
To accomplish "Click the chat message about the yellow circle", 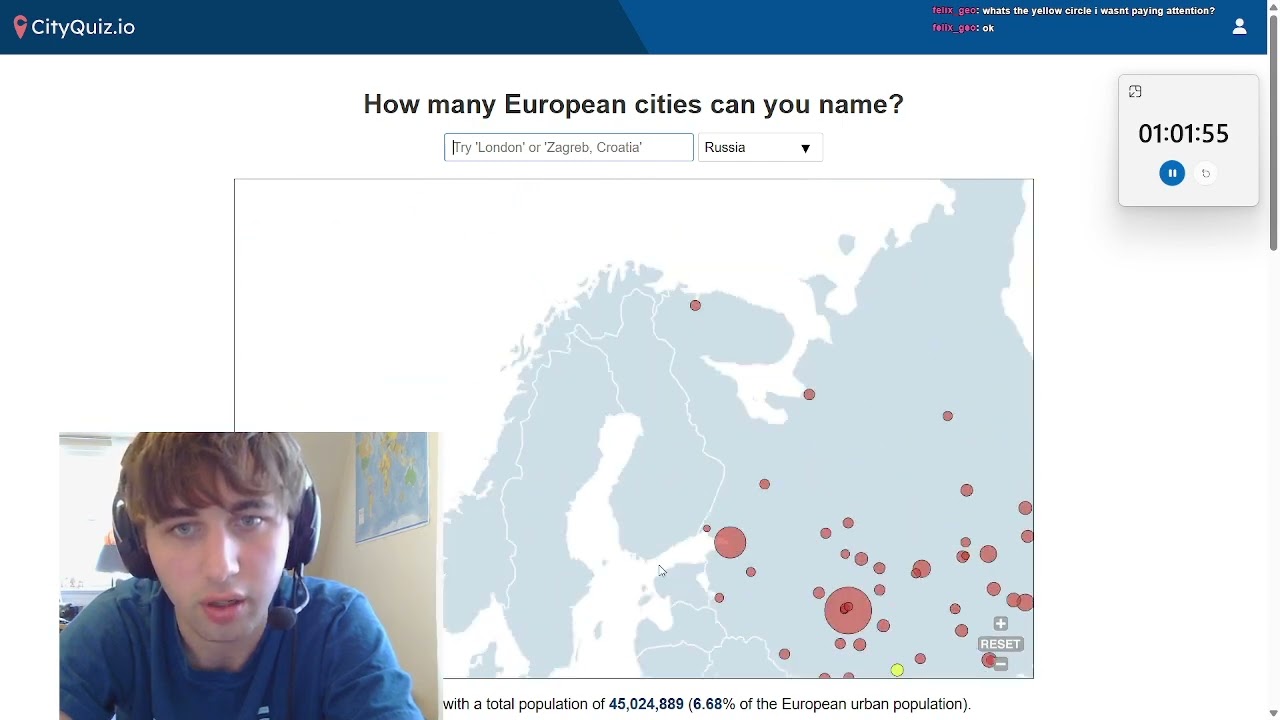I will 1073,11.
